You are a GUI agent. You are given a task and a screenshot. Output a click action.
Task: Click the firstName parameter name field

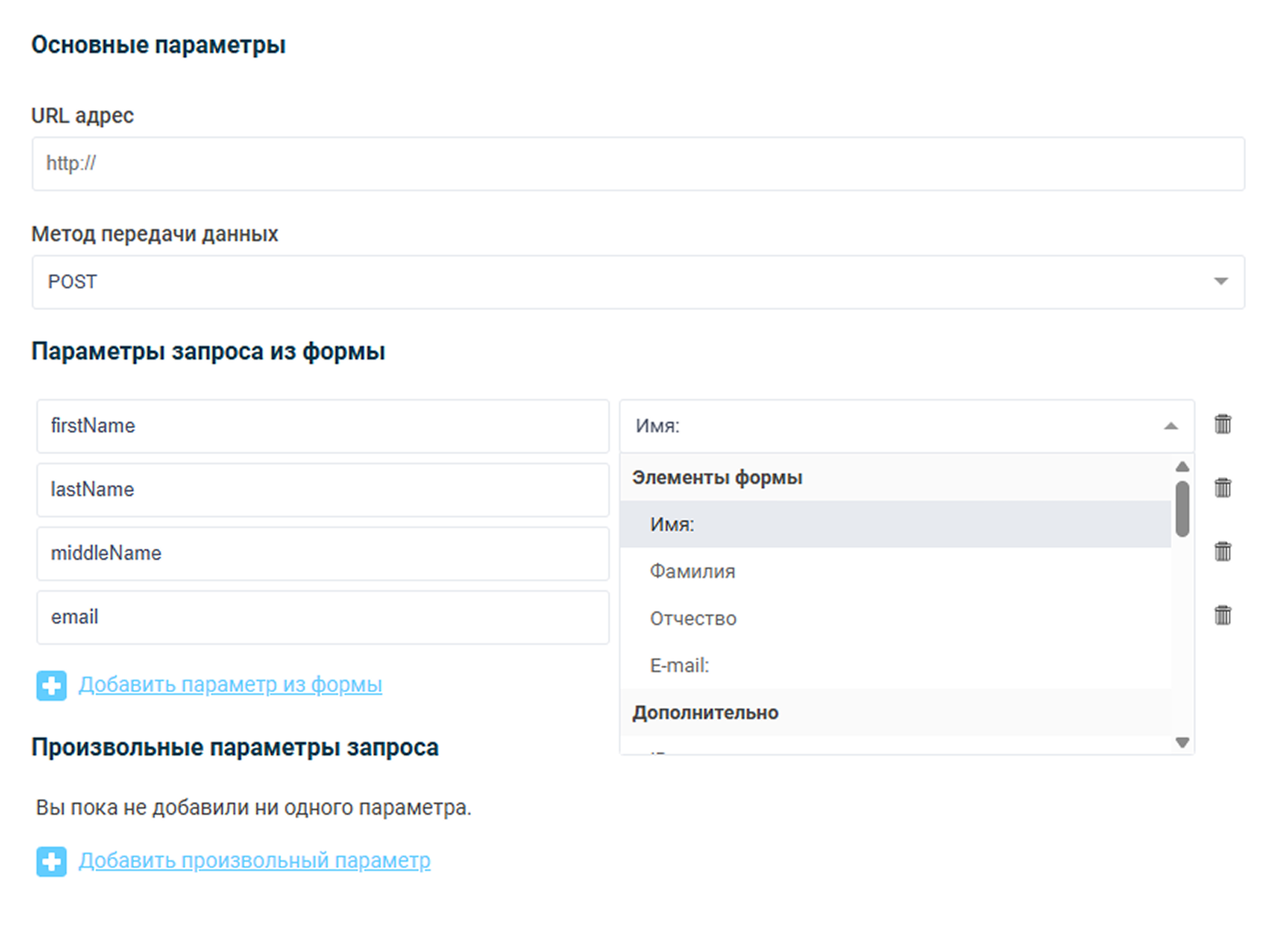coord(322,426)
